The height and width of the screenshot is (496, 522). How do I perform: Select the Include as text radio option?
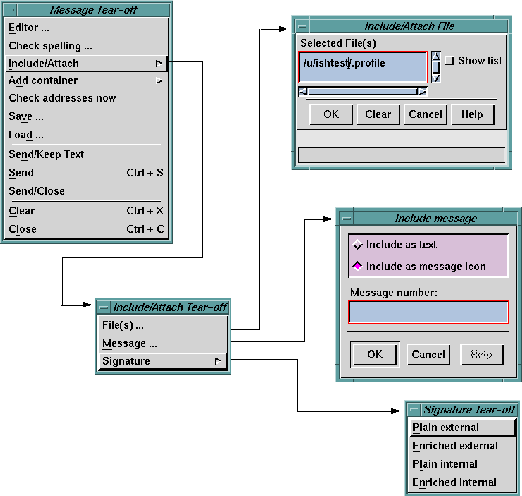point(357,245)
